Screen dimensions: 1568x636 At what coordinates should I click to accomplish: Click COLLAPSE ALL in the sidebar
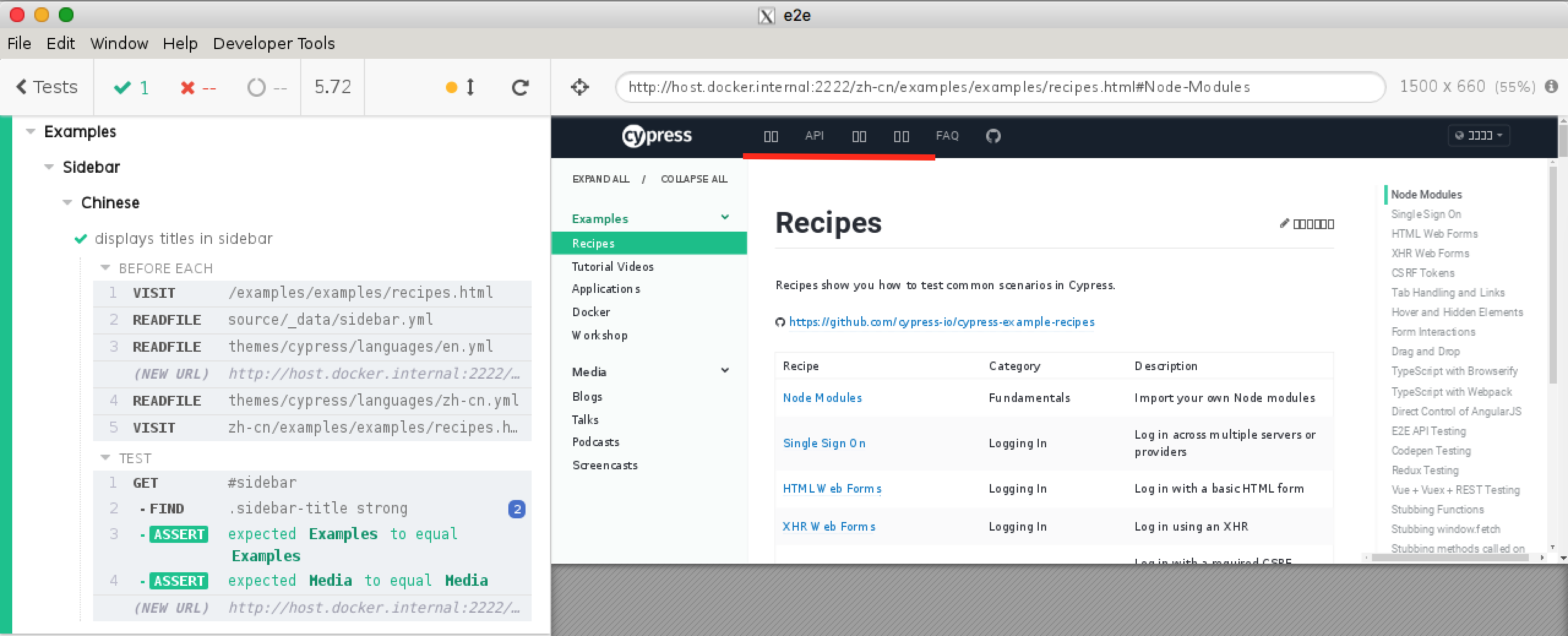694,179
